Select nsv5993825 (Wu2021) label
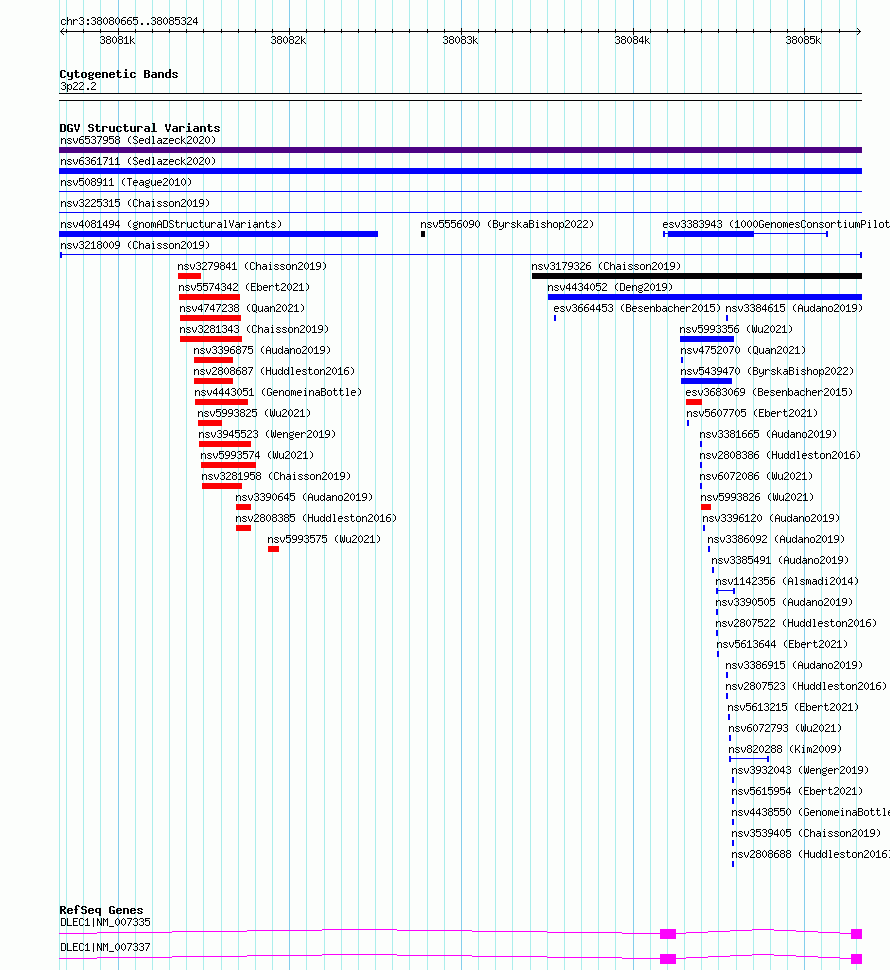 click(x=254, y=414)
